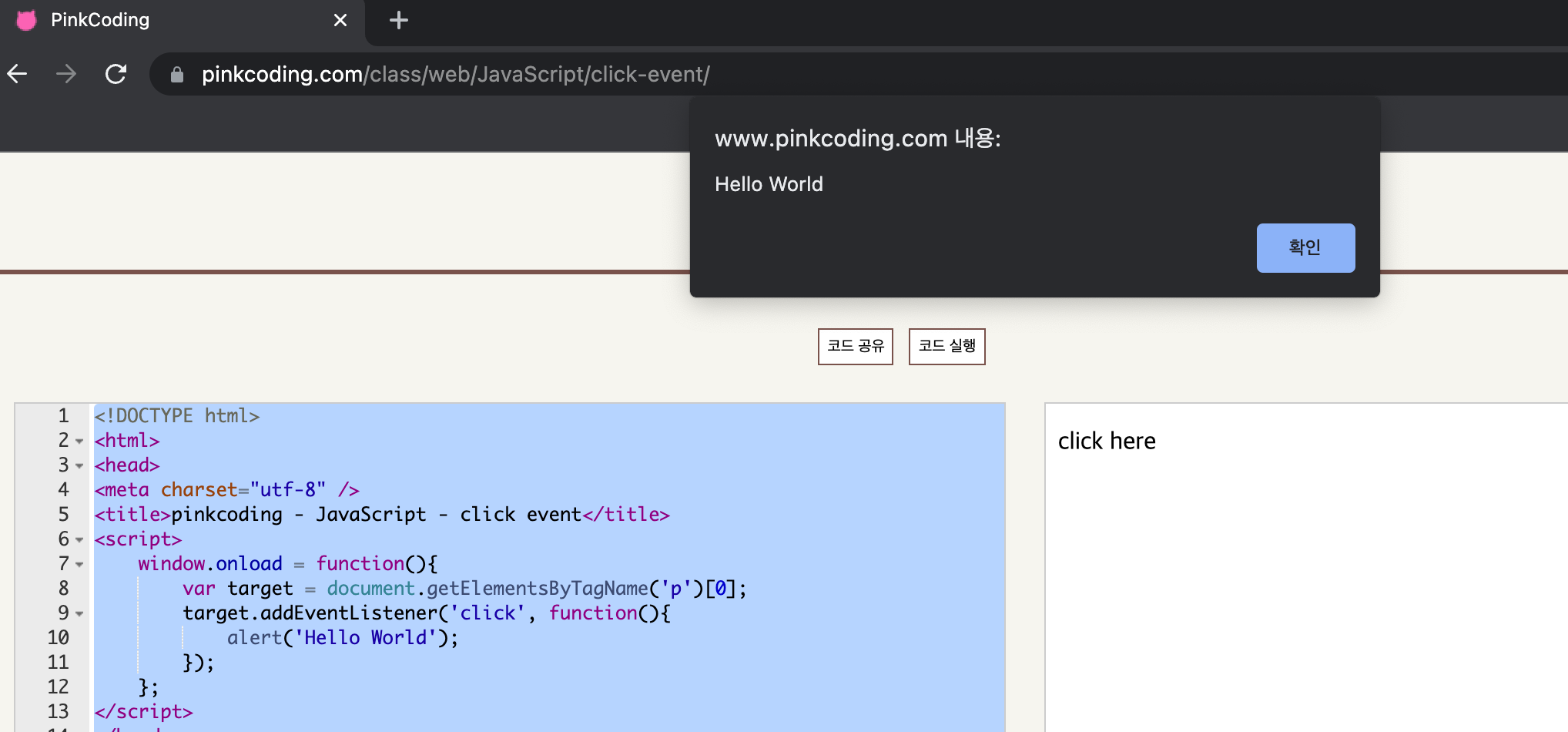Click the 코드 공유 button
The image size is (1568, 732).
click(855, 346)
